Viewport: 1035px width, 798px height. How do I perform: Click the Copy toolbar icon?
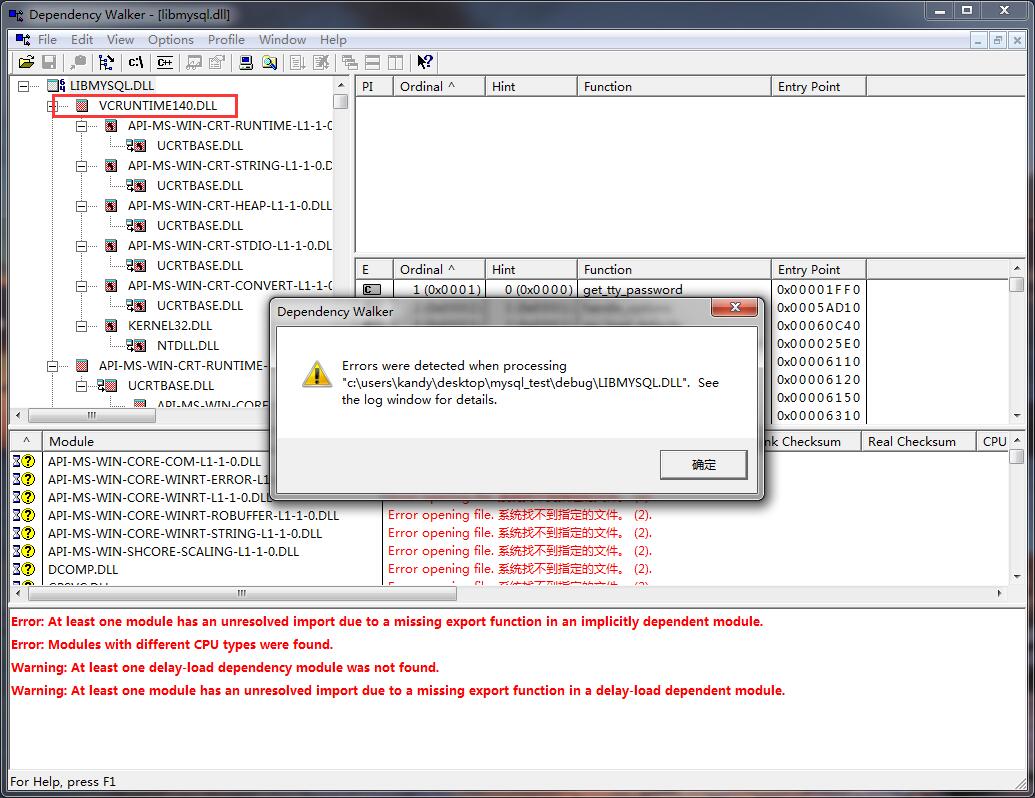pyautogui.click(x=78, y=62)
